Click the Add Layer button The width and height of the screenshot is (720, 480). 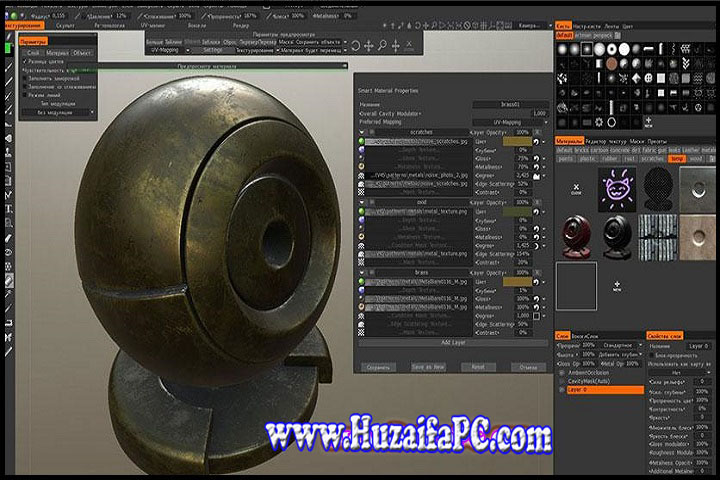pos(453,343)
